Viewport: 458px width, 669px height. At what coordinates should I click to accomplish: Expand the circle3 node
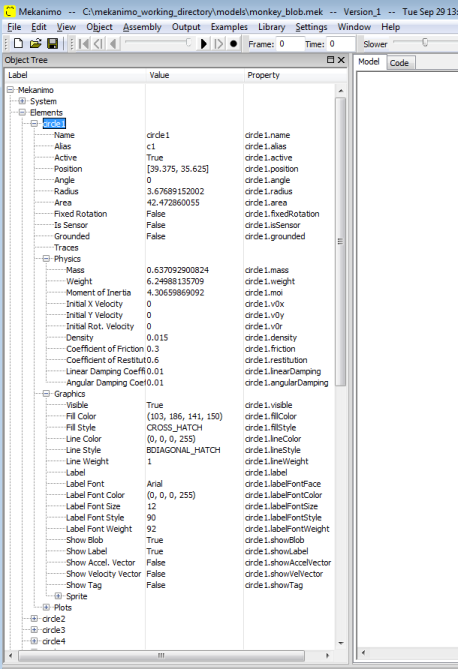pyautogui.click(x=34, y=629)
